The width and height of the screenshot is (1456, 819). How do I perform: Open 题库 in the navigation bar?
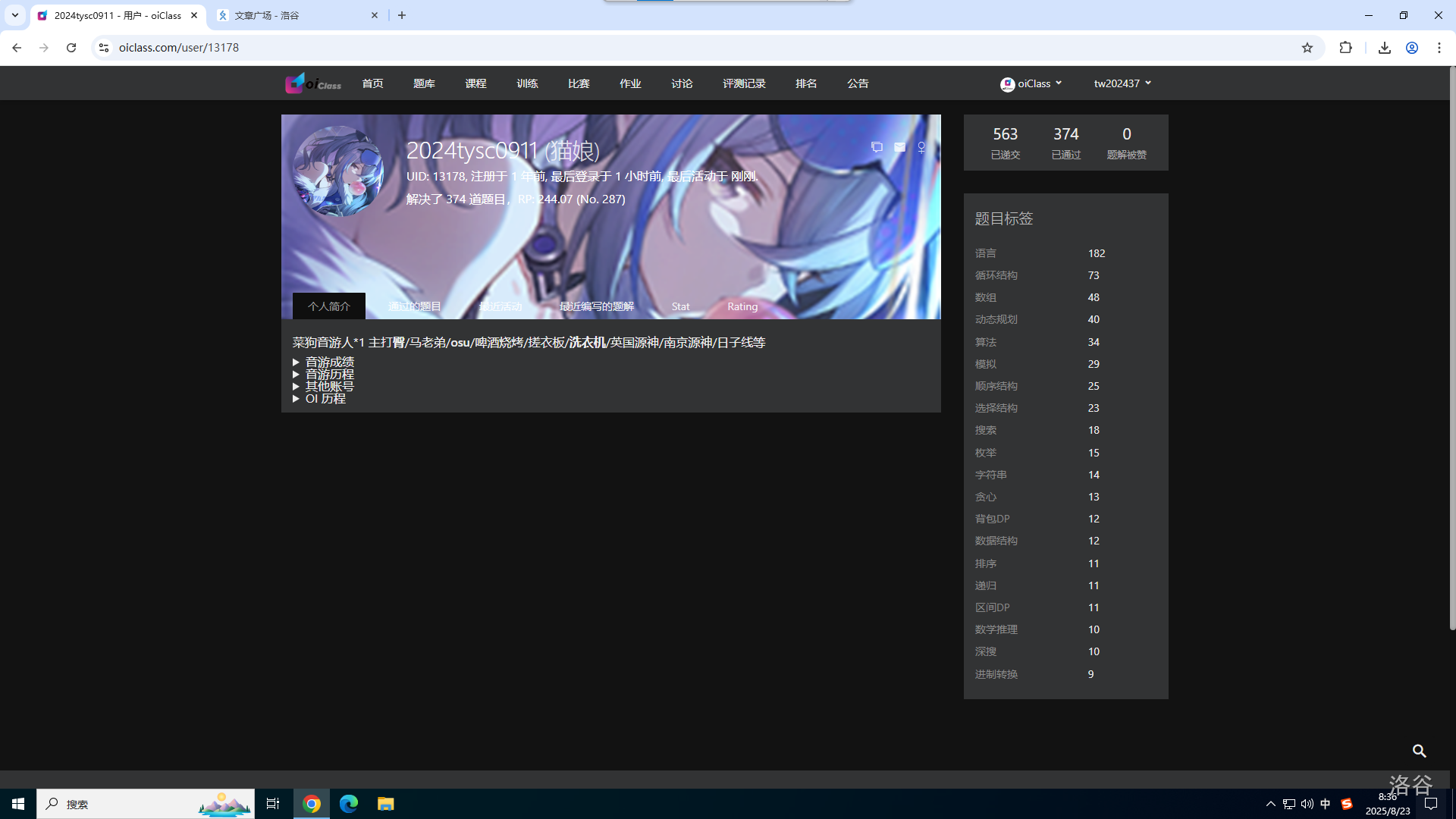[424, 83]
